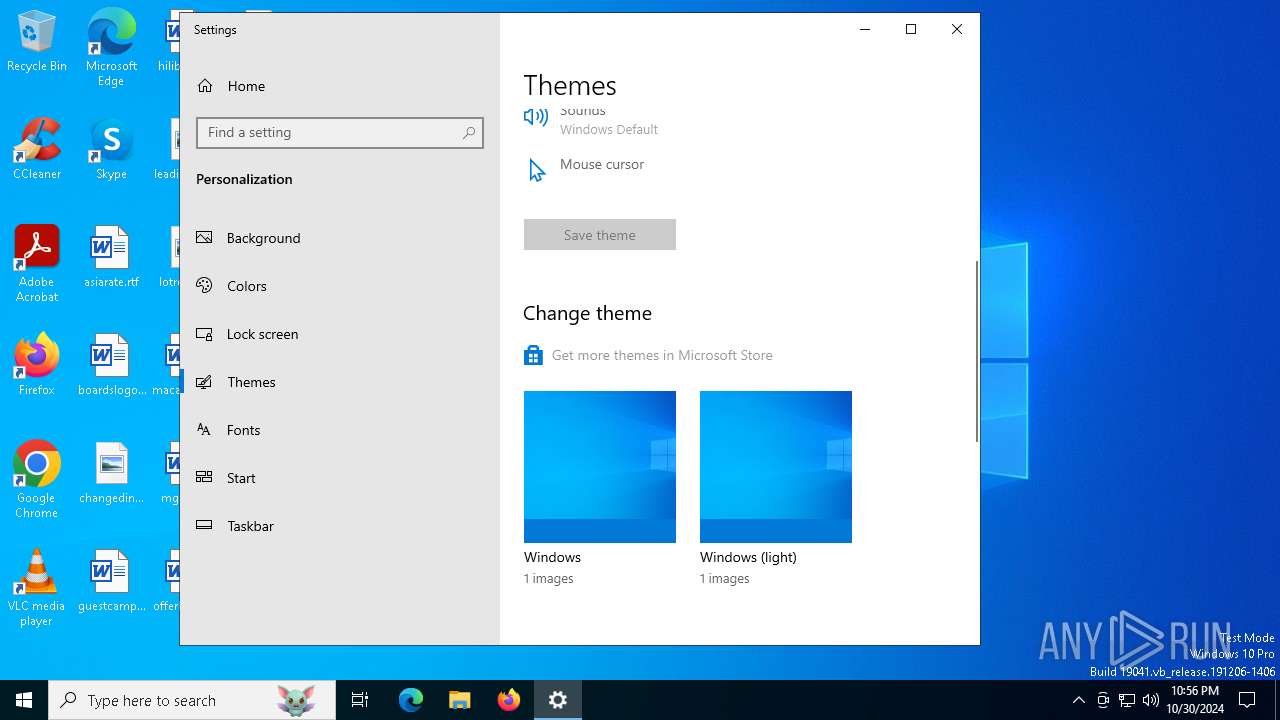Open the clock and calendar flyout

point(1195,700)
